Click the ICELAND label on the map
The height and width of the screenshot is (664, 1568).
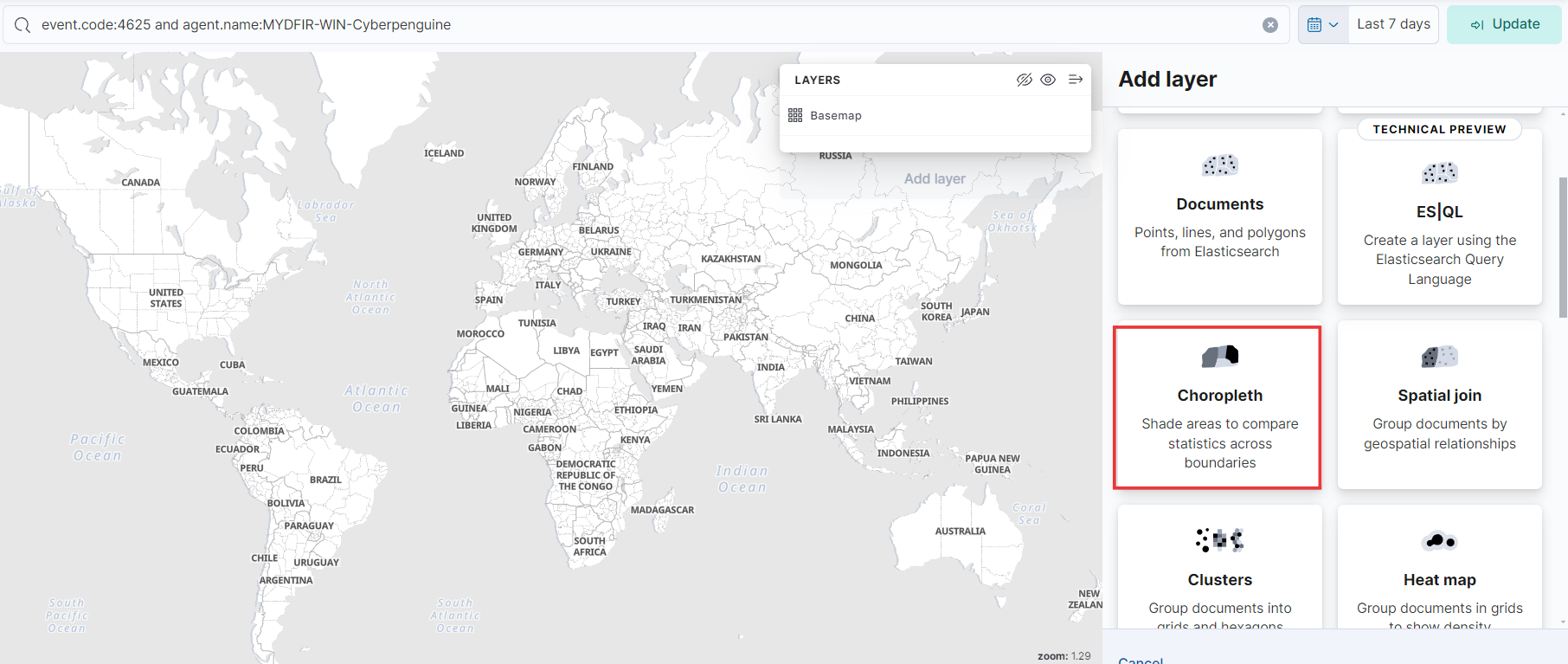(x=444, y=153)
